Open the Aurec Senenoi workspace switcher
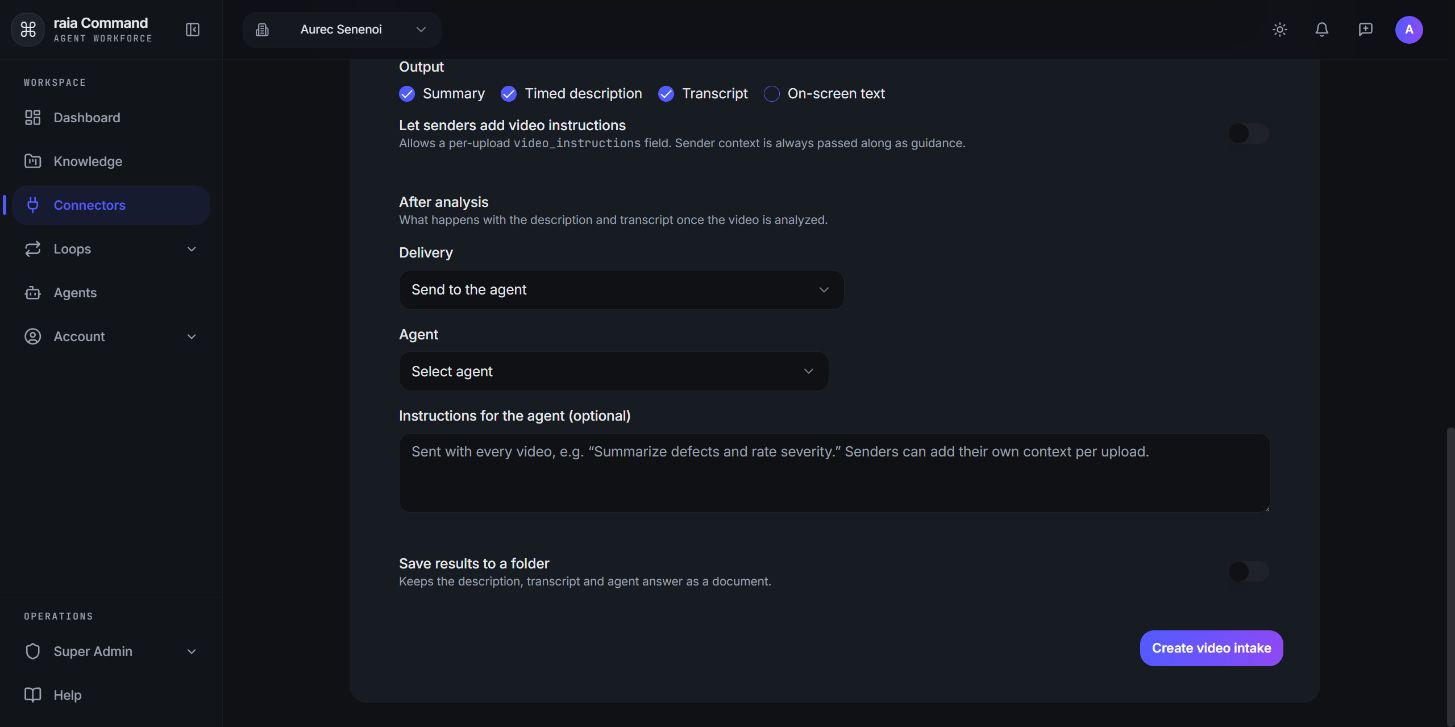Viewport: 1455px width, 727px height. click(342, 30)
